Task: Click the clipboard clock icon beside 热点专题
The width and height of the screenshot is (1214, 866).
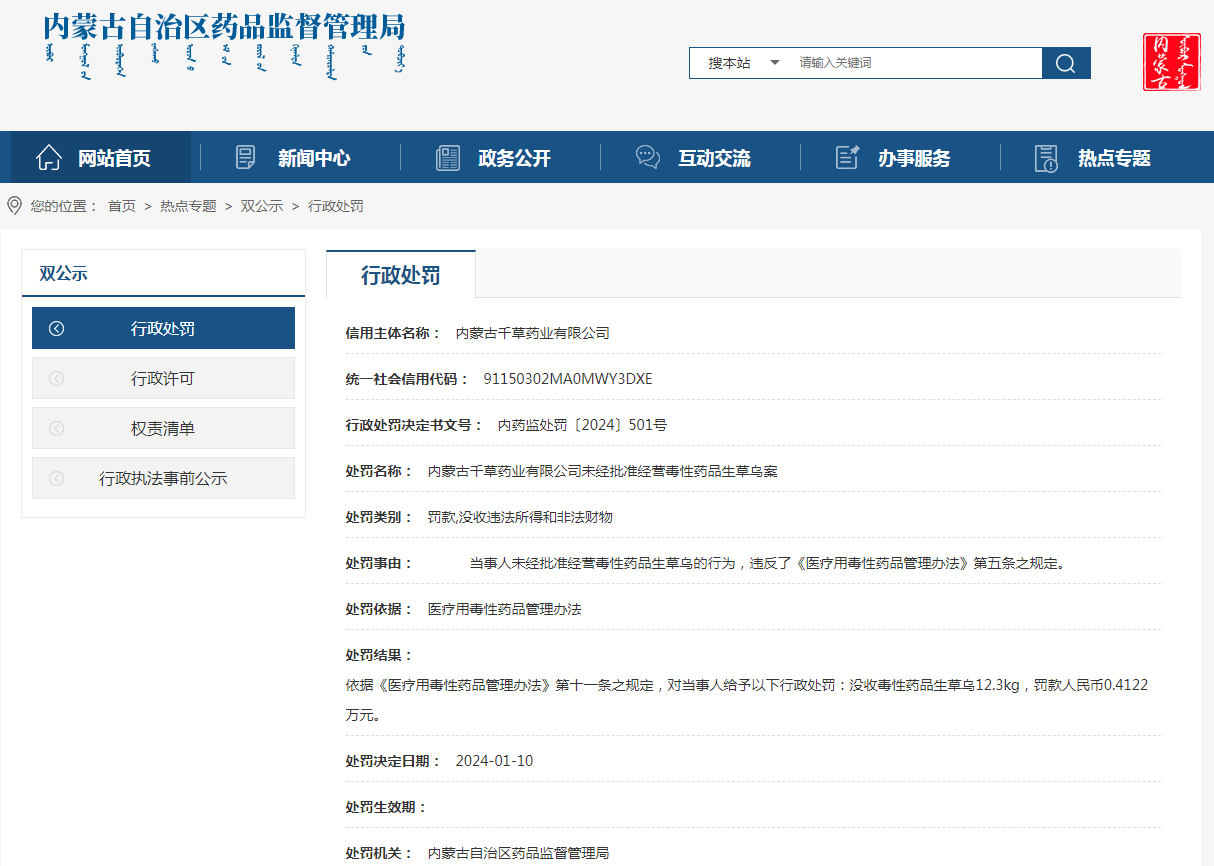Action: tap(1046, 158)
